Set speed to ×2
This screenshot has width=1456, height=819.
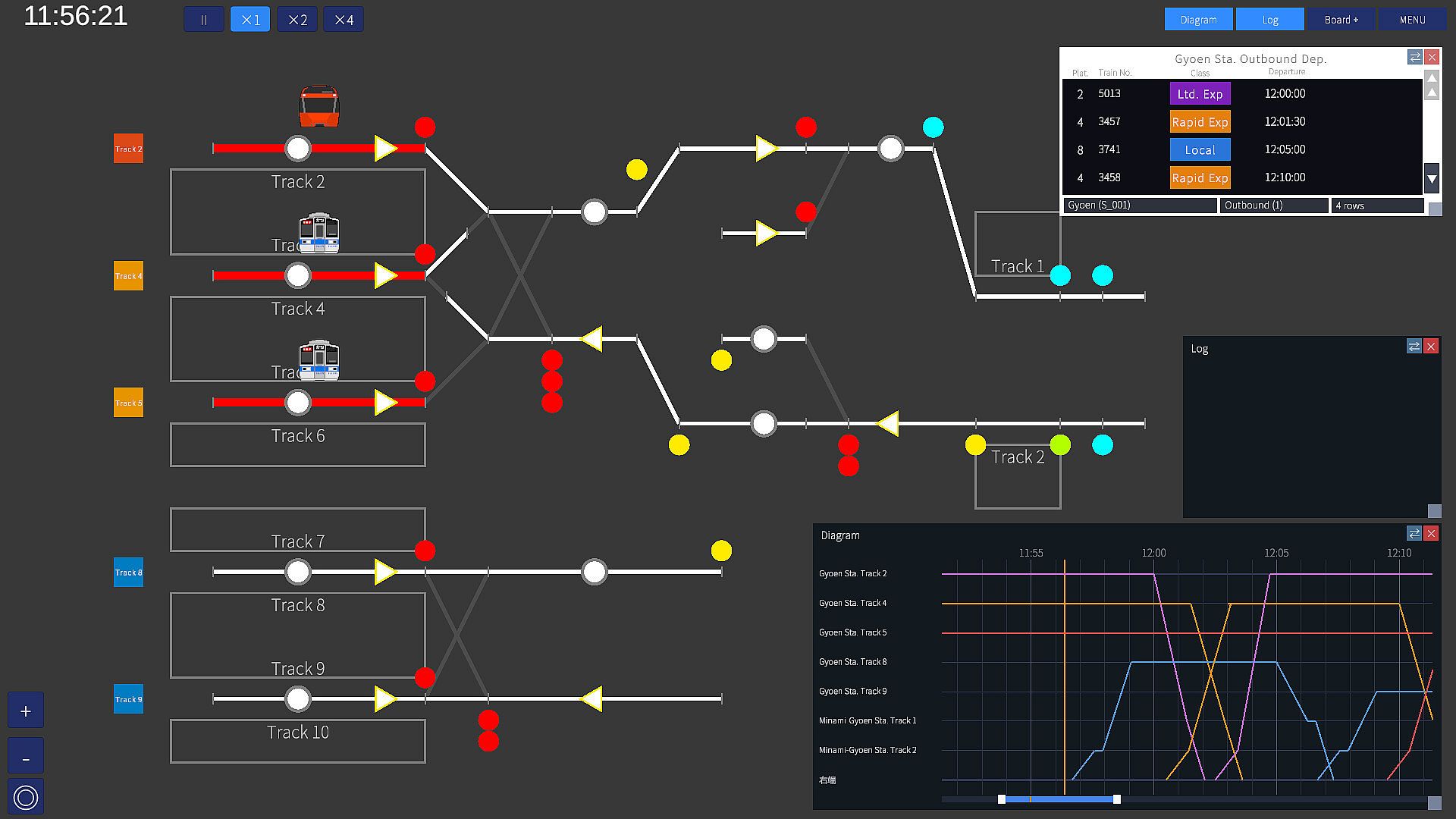click(x=297, y=20)
